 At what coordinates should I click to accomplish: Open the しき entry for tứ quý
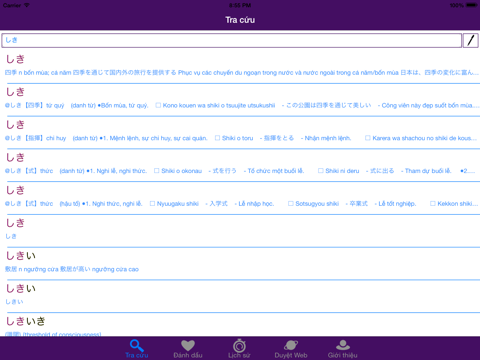point(240,99)
